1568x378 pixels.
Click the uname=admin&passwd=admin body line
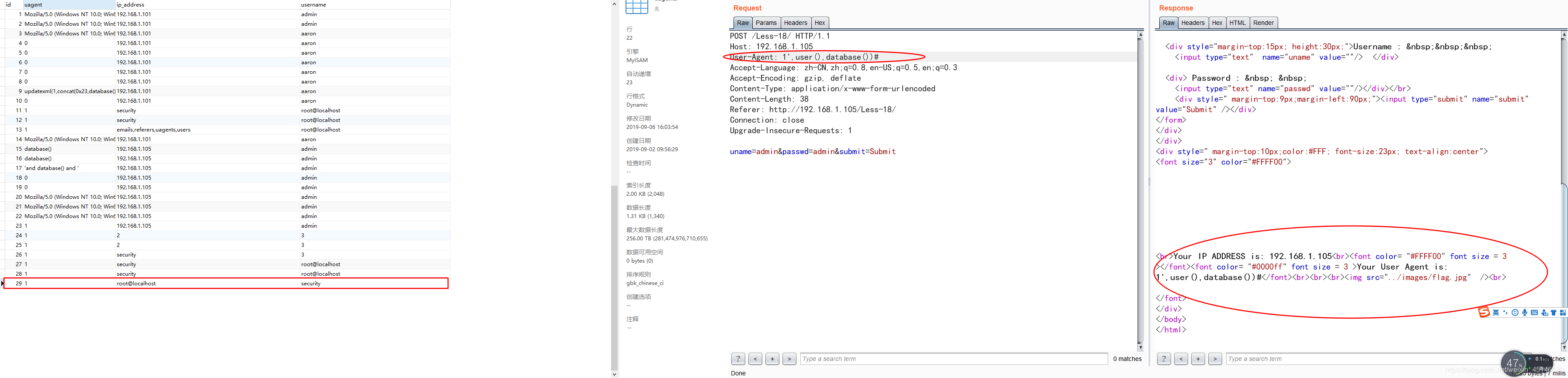(813, 152)
